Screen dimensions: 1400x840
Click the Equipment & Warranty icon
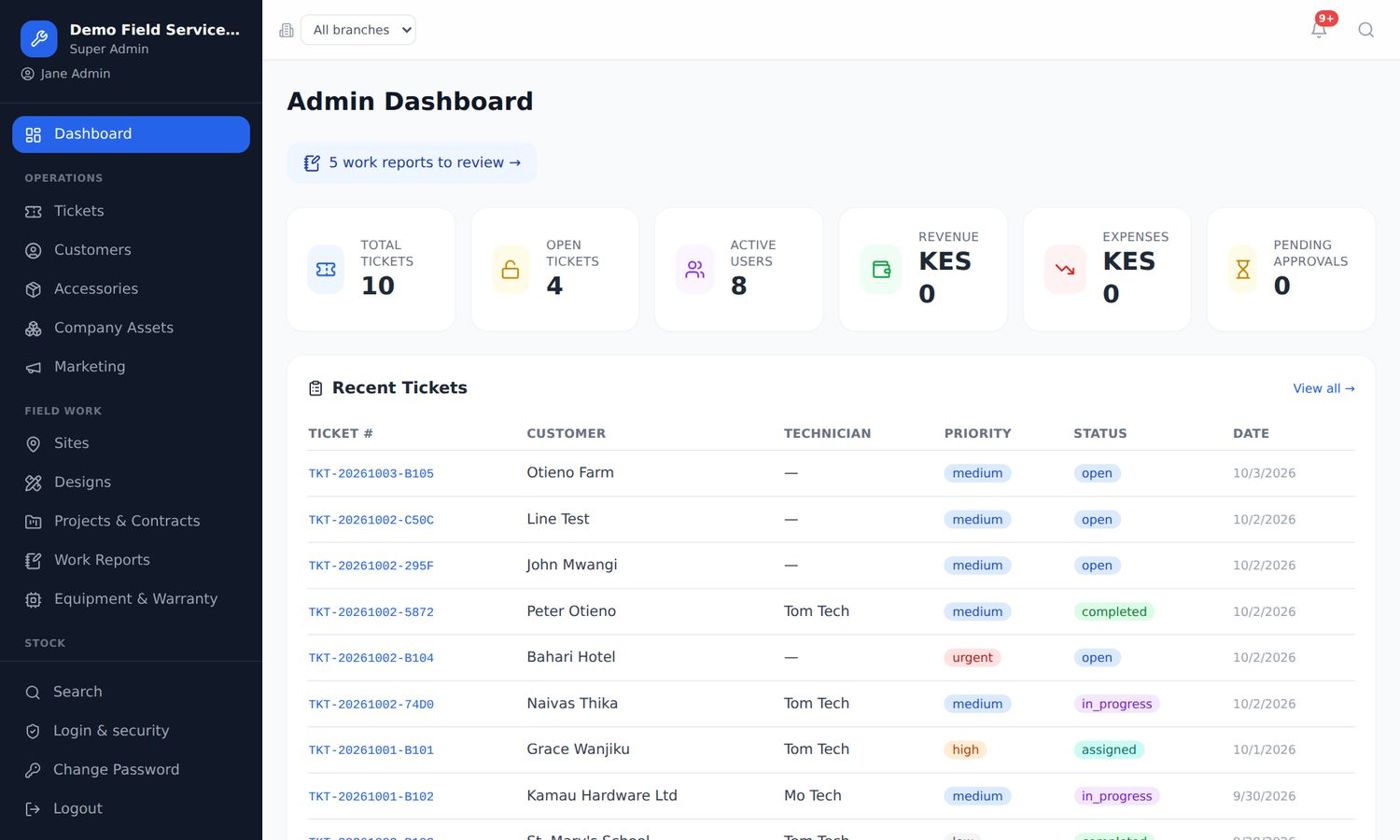(33, 600)
